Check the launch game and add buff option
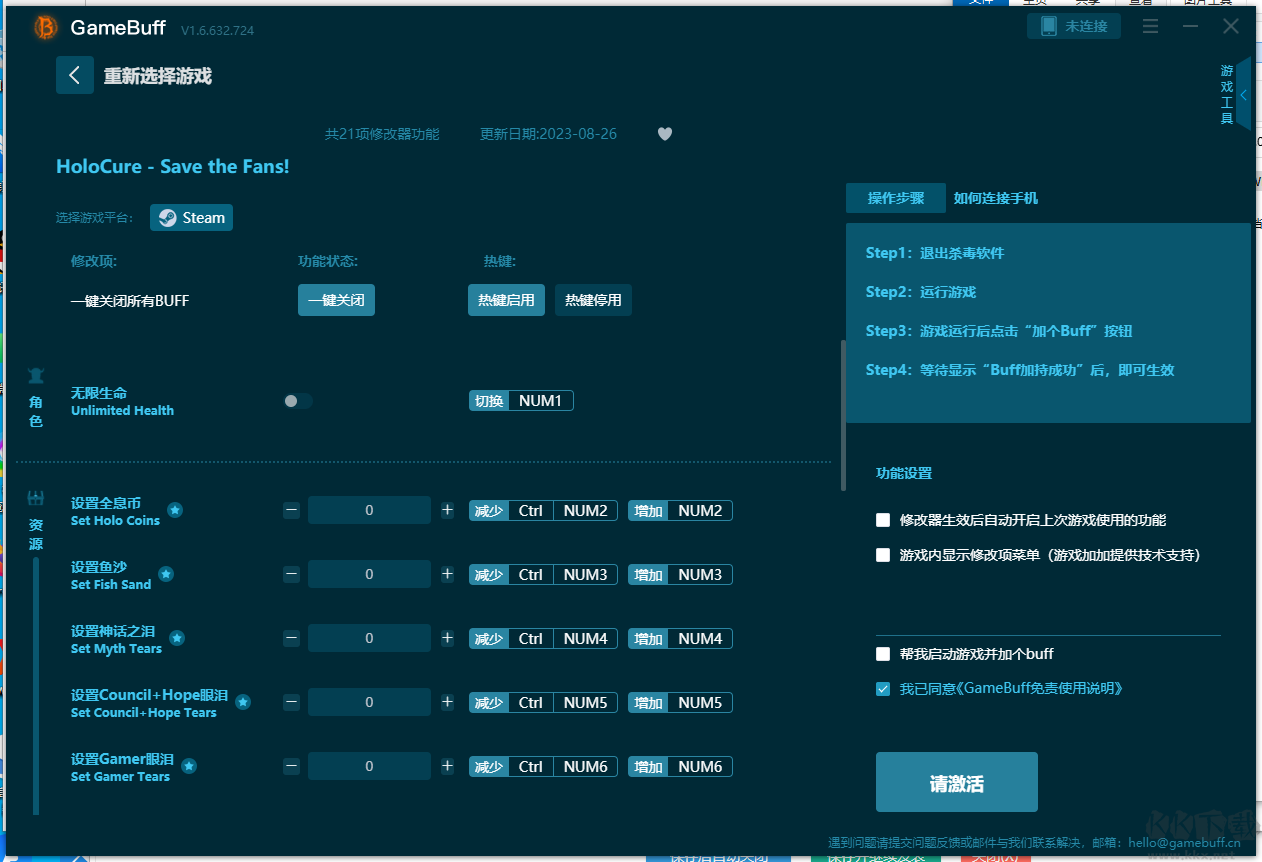Image resolution: width=1262 pixels, height=862 pixels. coord(883,654)
